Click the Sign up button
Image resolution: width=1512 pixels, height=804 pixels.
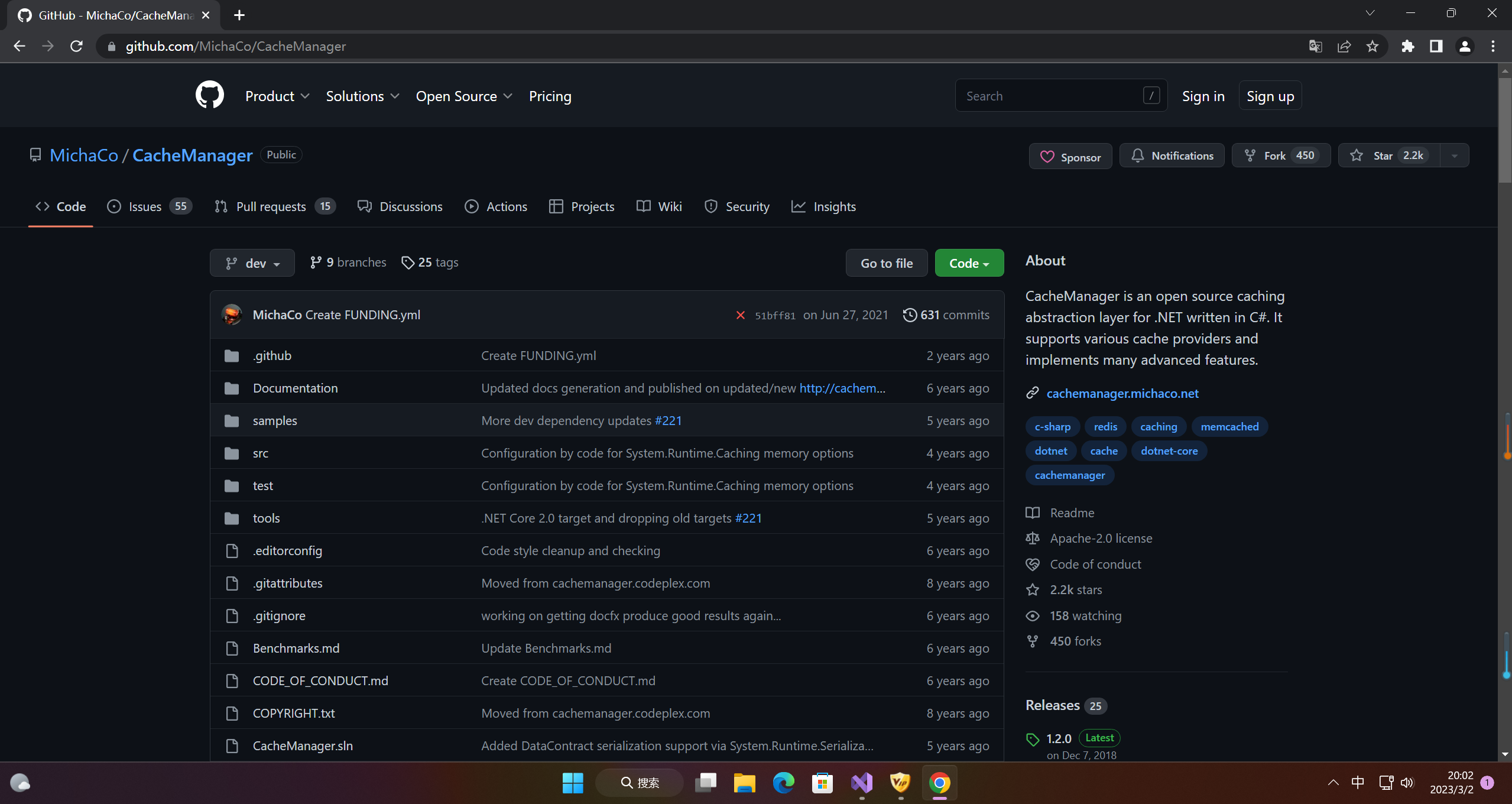point(1270,96)
